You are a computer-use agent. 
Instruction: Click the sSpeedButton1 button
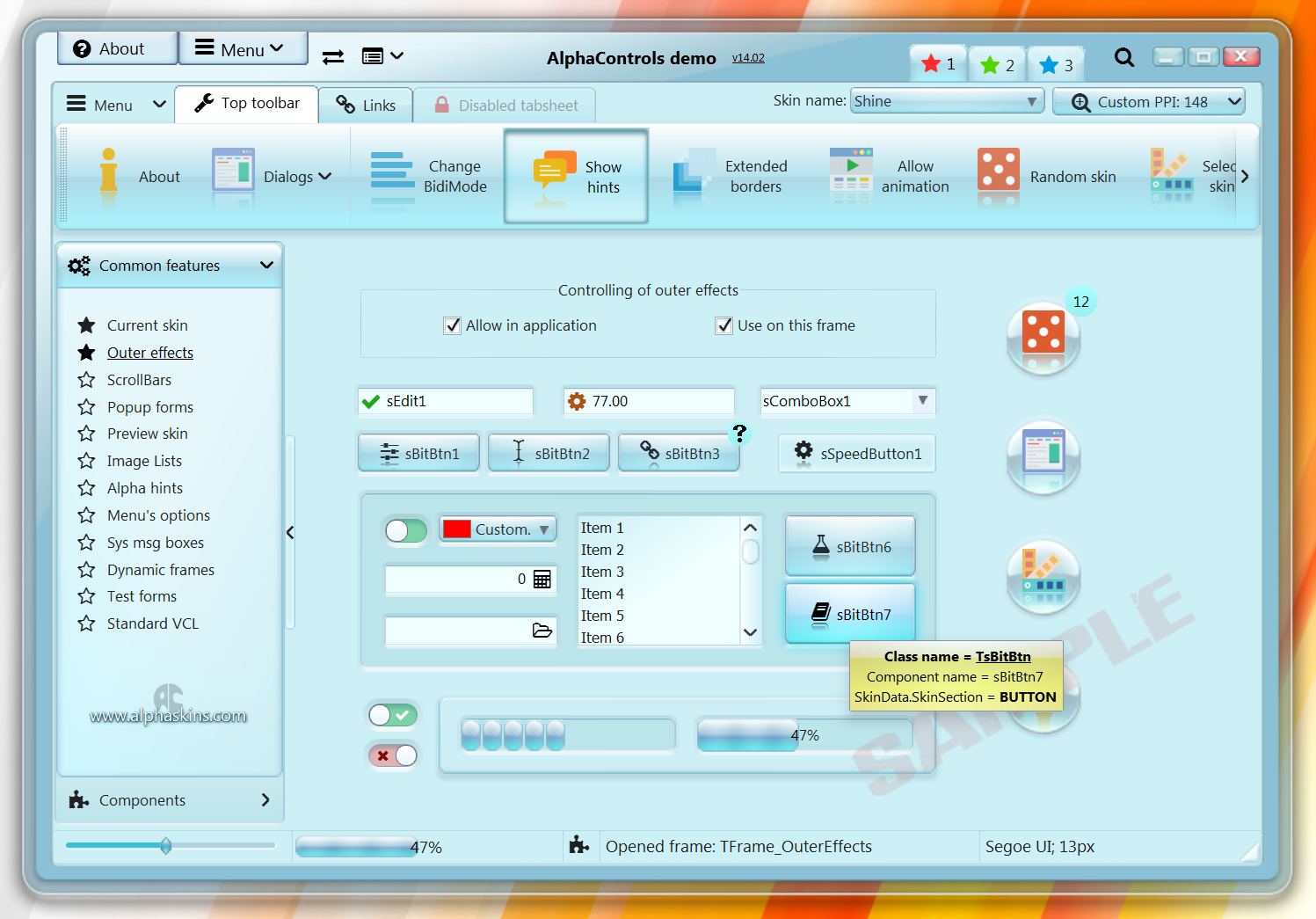[857, 453]
